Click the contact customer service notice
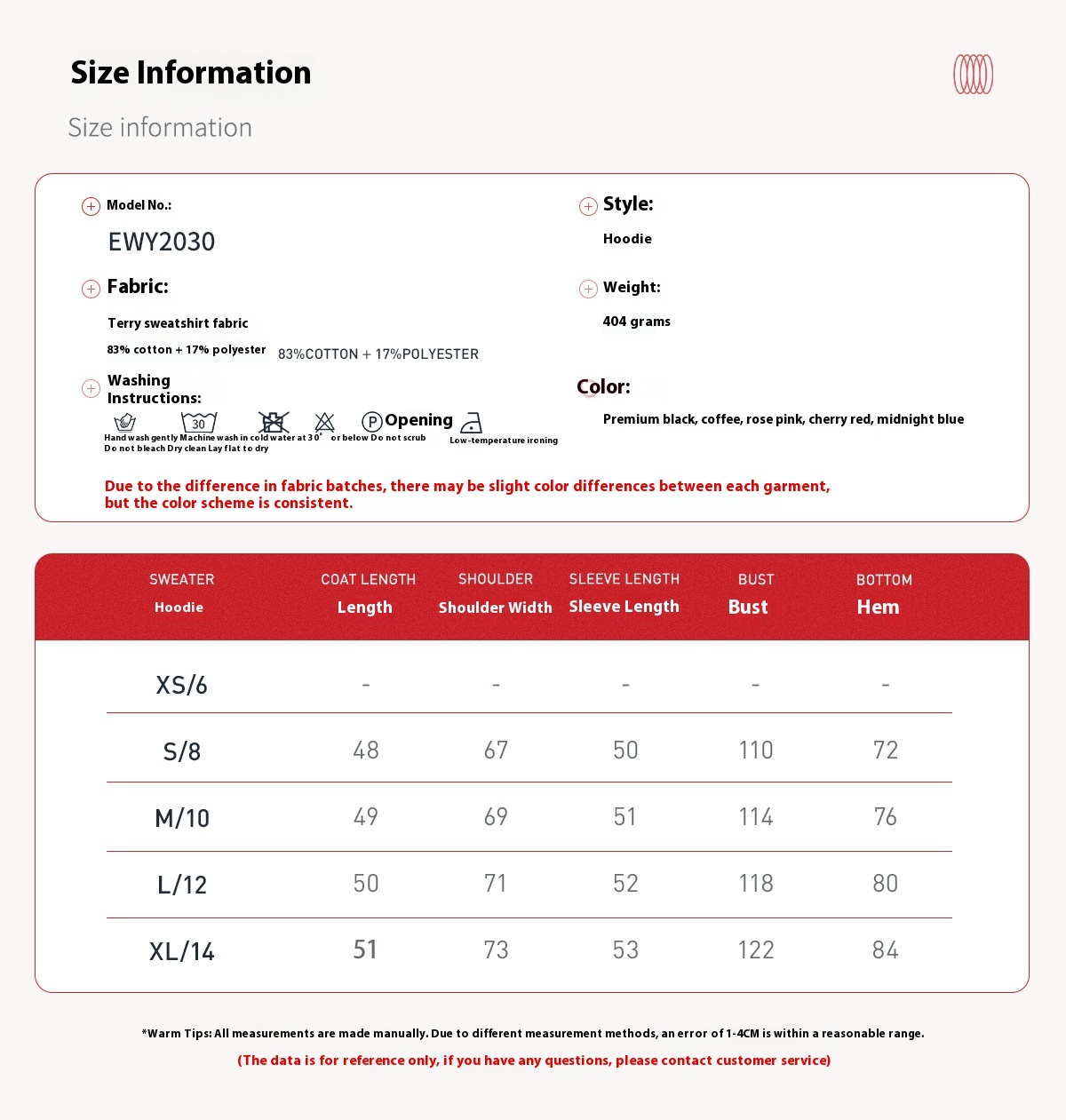The height and width of the screenshot is (1120, 1066). 534,1060
